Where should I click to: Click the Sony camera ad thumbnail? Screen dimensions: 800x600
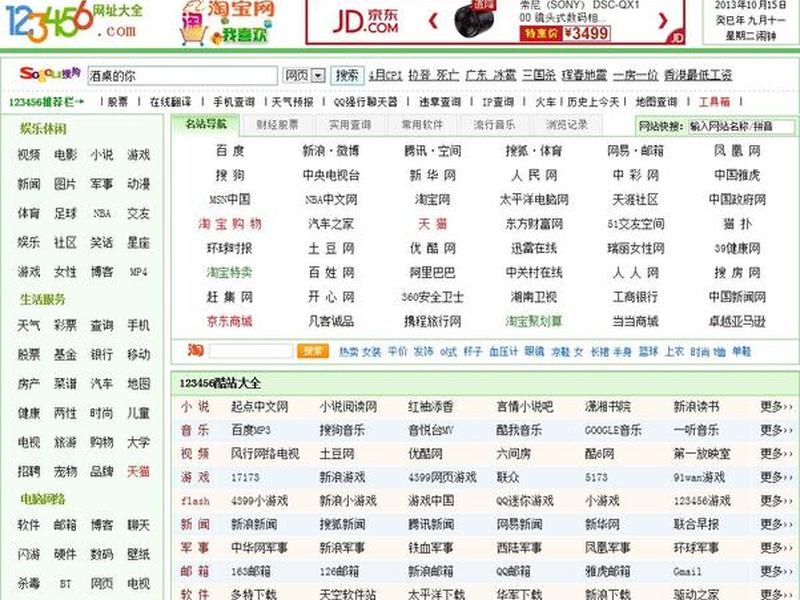coord(474,19)
